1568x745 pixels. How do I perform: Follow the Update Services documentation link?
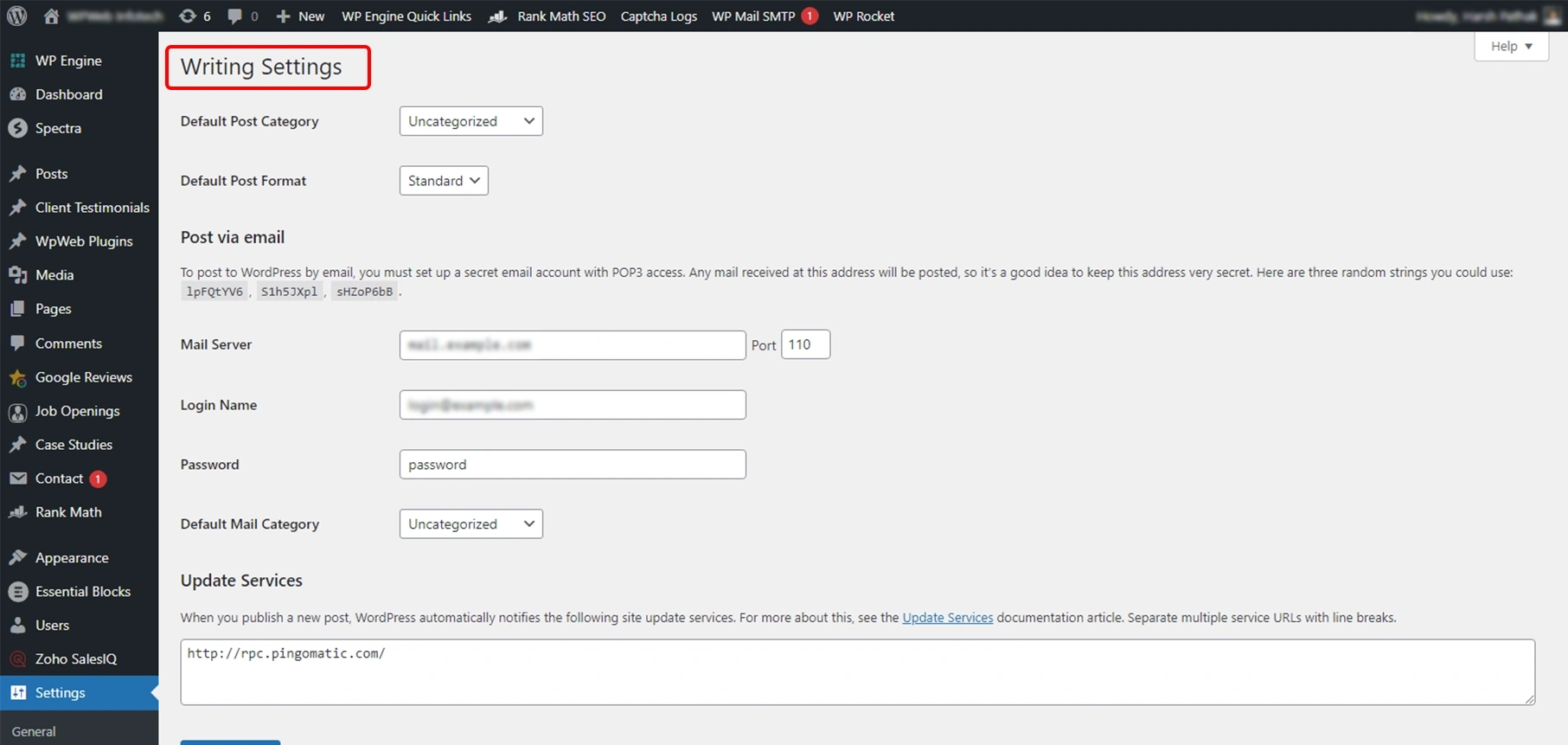pyautogui.click(x=947, y=618)
